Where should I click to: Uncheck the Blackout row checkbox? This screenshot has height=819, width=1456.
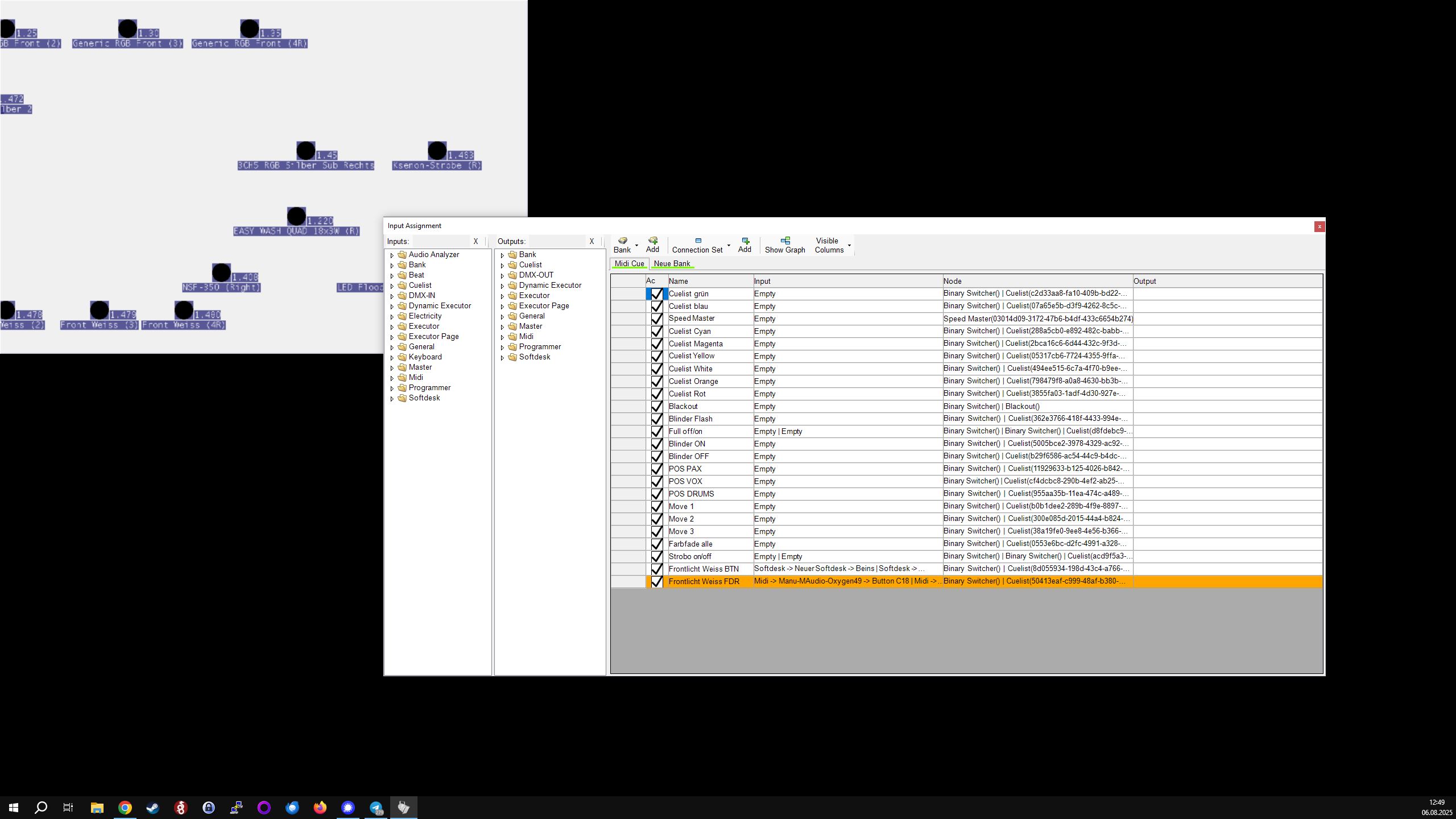coord(656,407)
